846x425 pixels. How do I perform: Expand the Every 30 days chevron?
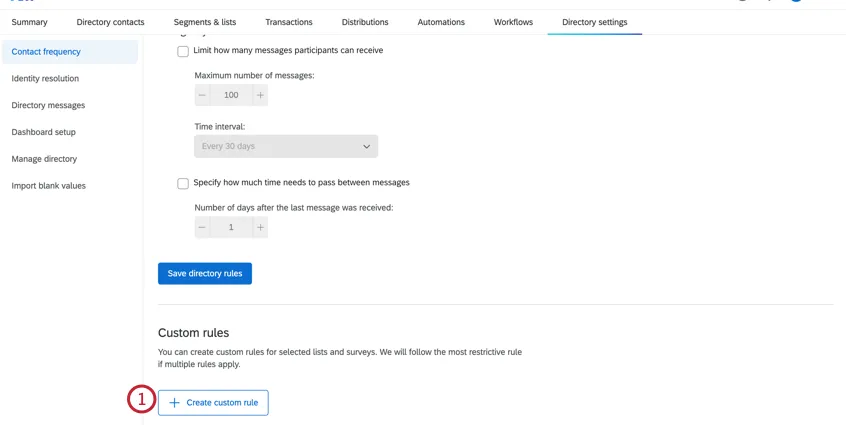pos(366,146)
